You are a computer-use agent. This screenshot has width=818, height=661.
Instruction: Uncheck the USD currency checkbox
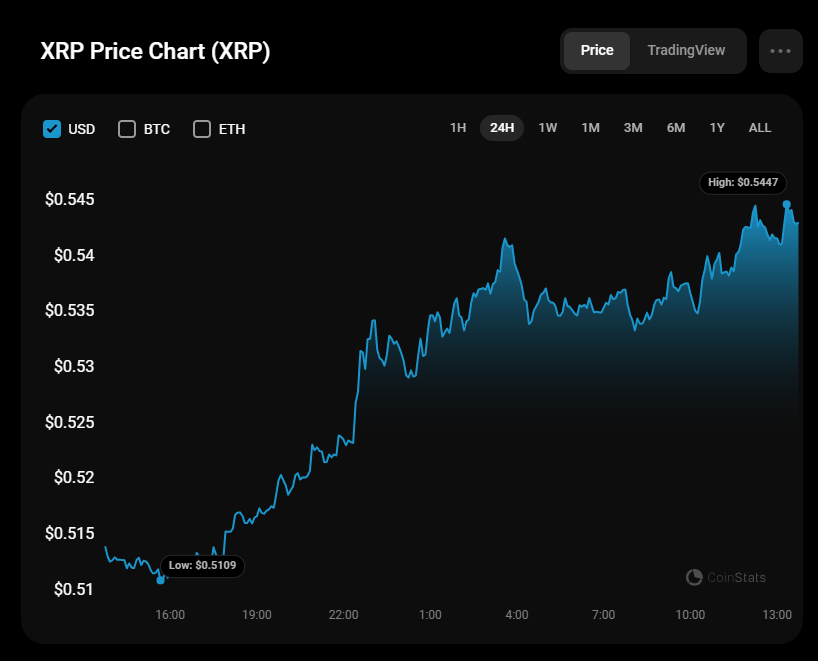(52, 129)
